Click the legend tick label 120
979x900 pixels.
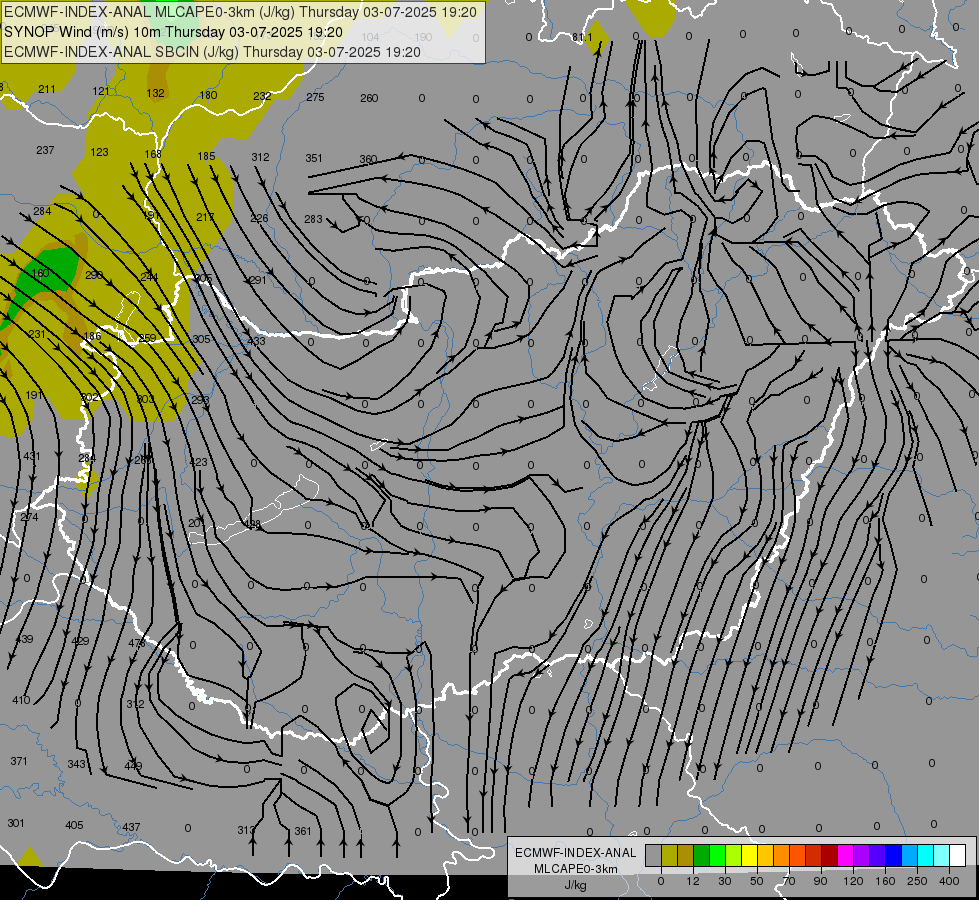[853, 881]
